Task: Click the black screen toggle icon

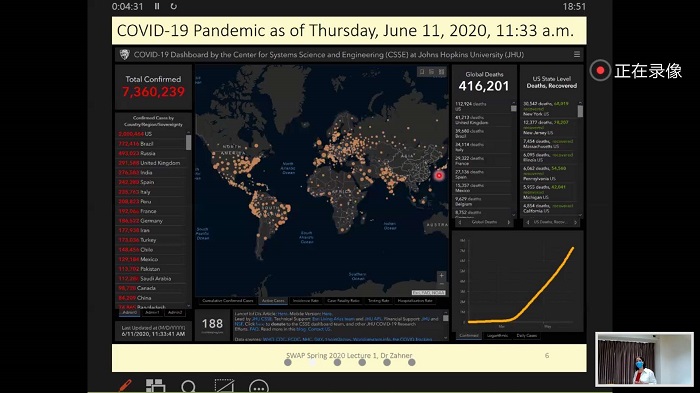Action: (x=224, y=386)
